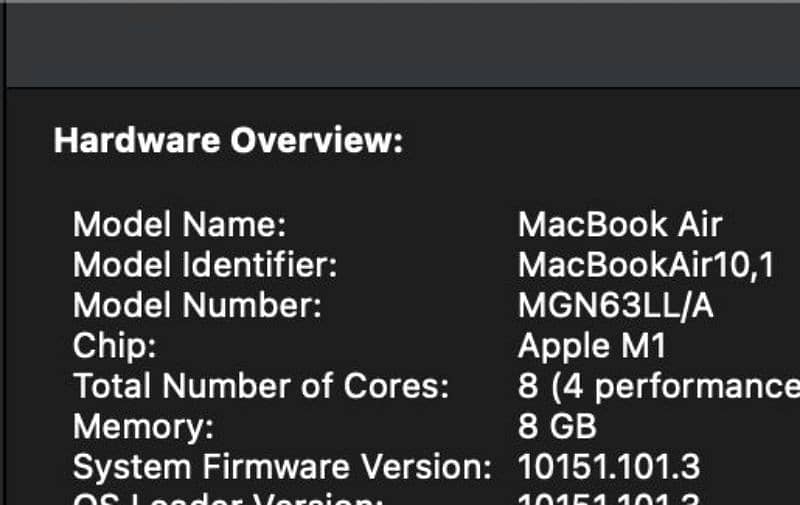Select the Model Name label
The width and height of the screenshot is (800, 505).
180,224
